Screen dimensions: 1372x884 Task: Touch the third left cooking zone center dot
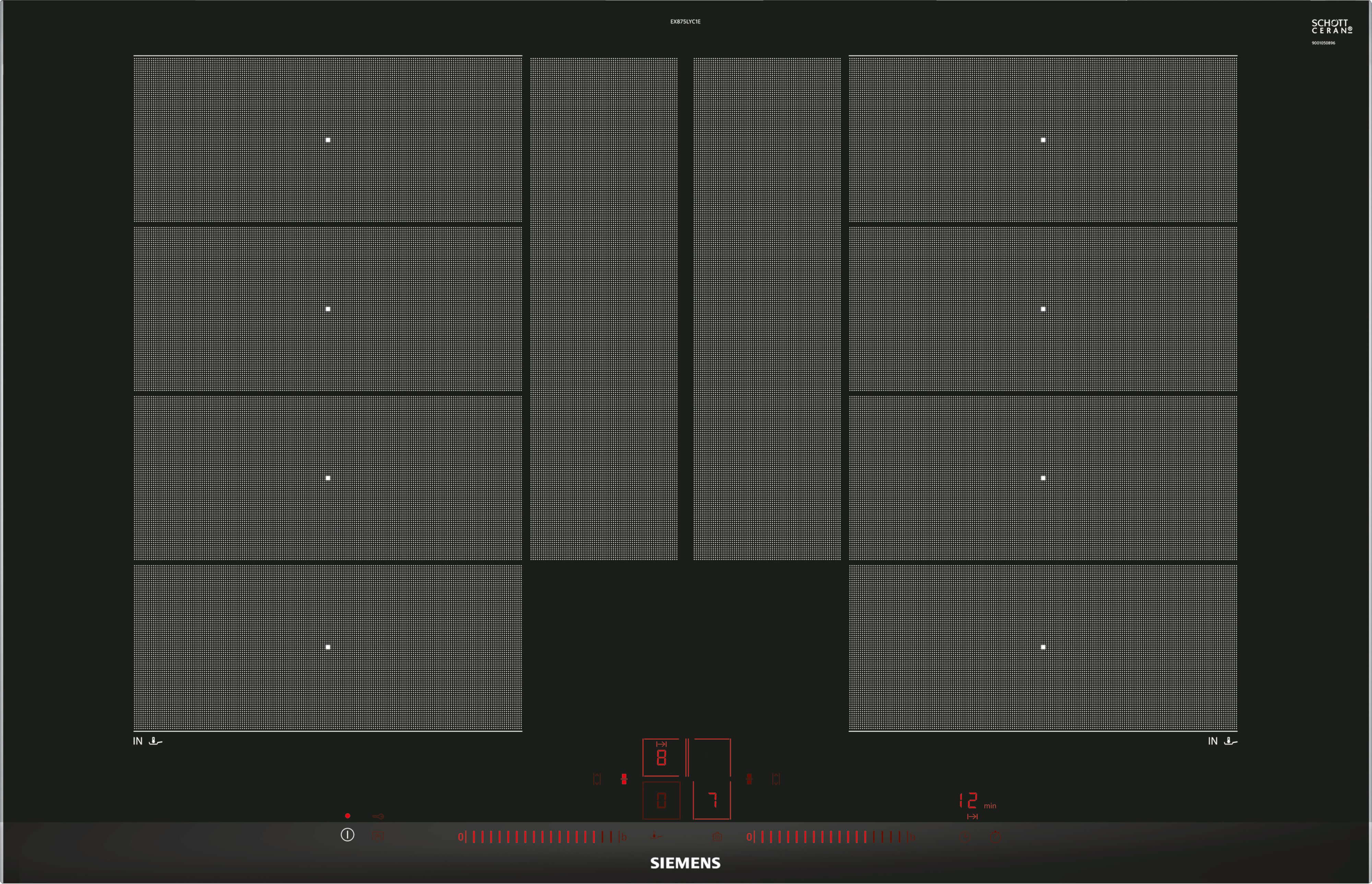click(x=328, y=478)
